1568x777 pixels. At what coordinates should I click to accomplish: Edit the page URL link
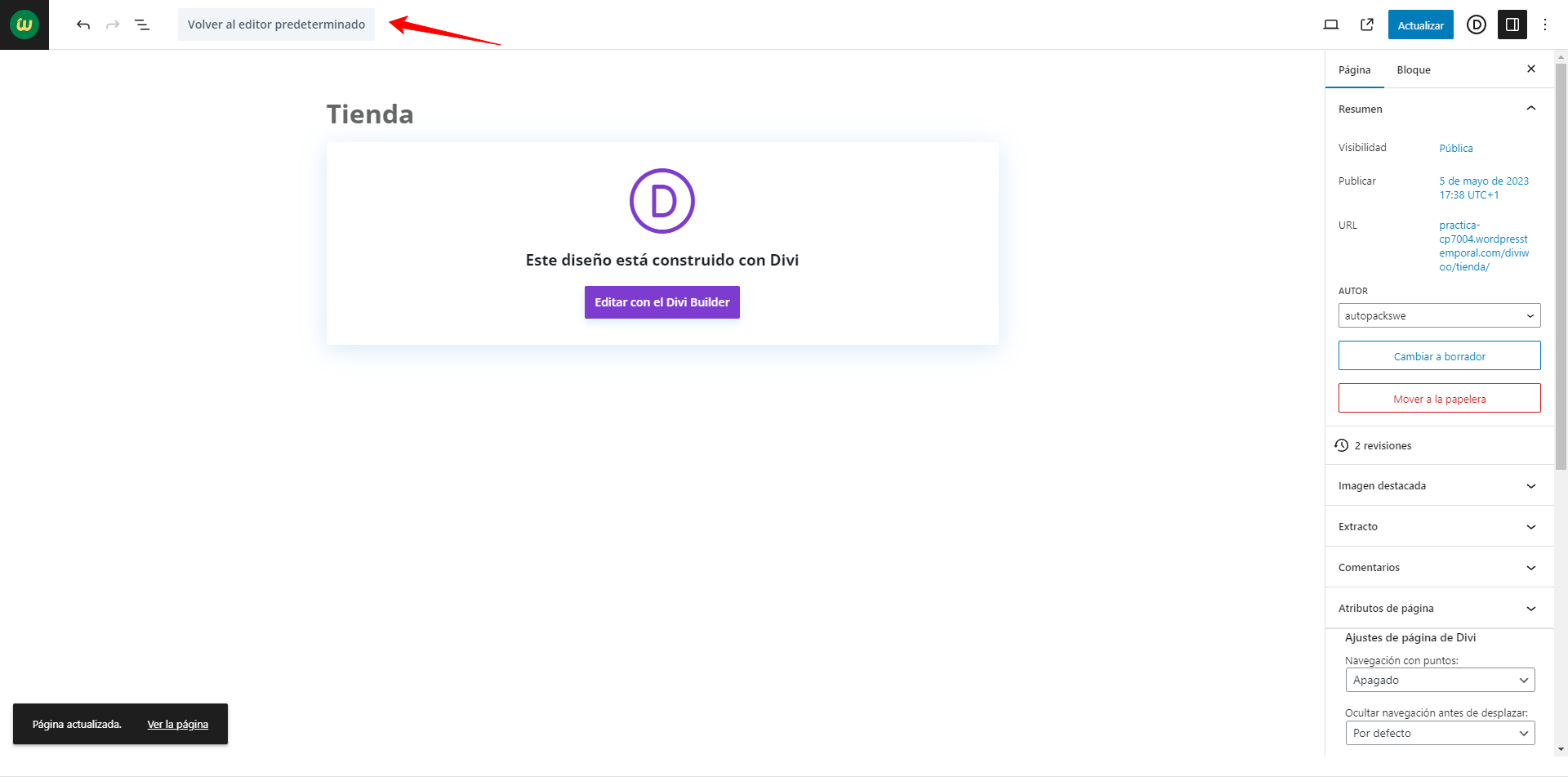click(x=1484, y=246)
